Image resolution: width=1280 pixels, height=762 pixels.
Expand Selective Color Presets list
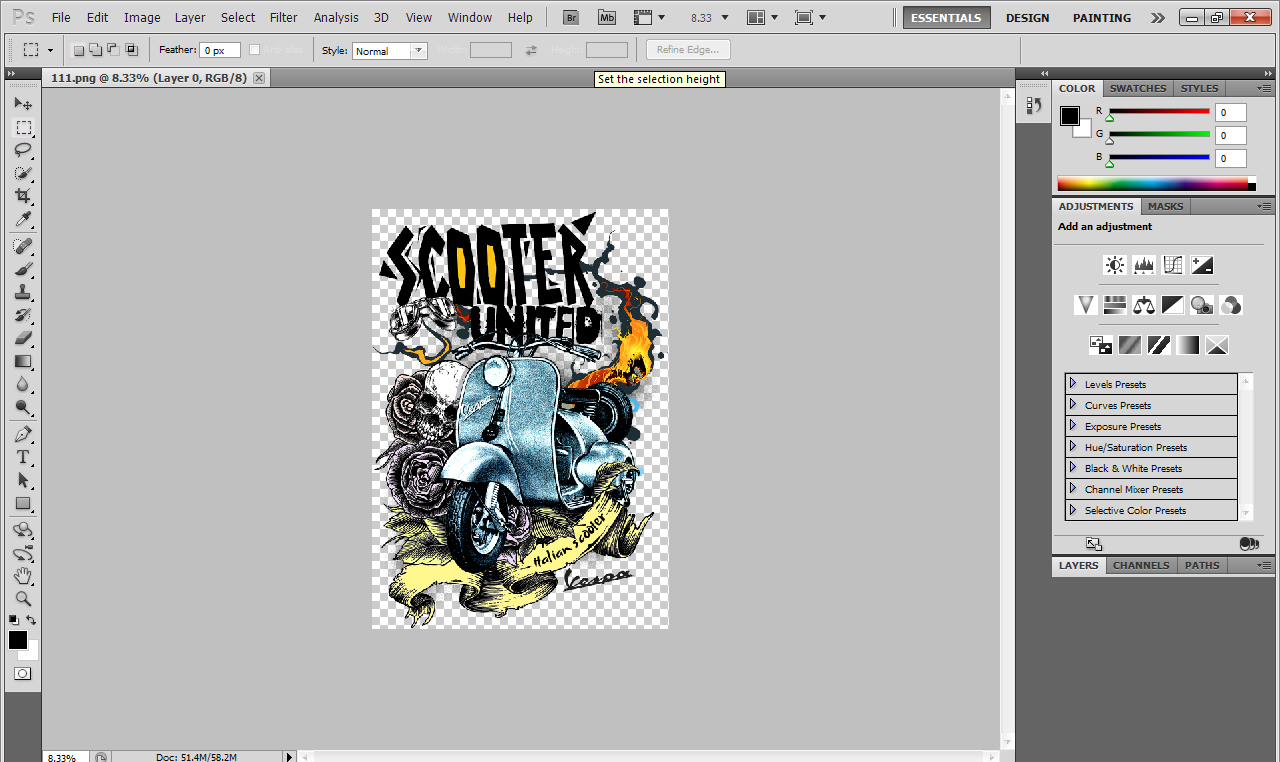[x=1073, y=510]
